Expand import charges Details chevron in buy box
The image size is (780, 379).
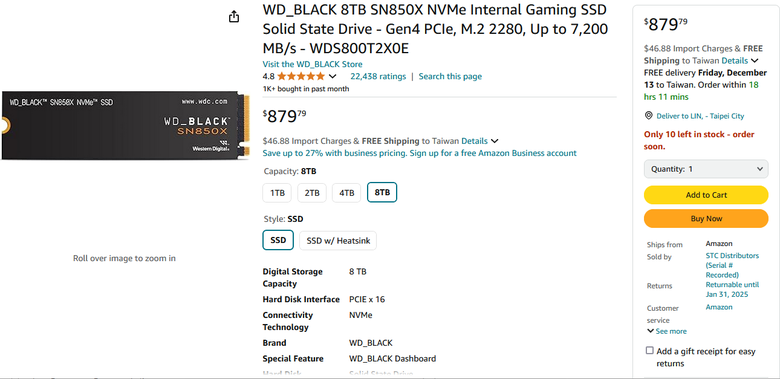755,61
